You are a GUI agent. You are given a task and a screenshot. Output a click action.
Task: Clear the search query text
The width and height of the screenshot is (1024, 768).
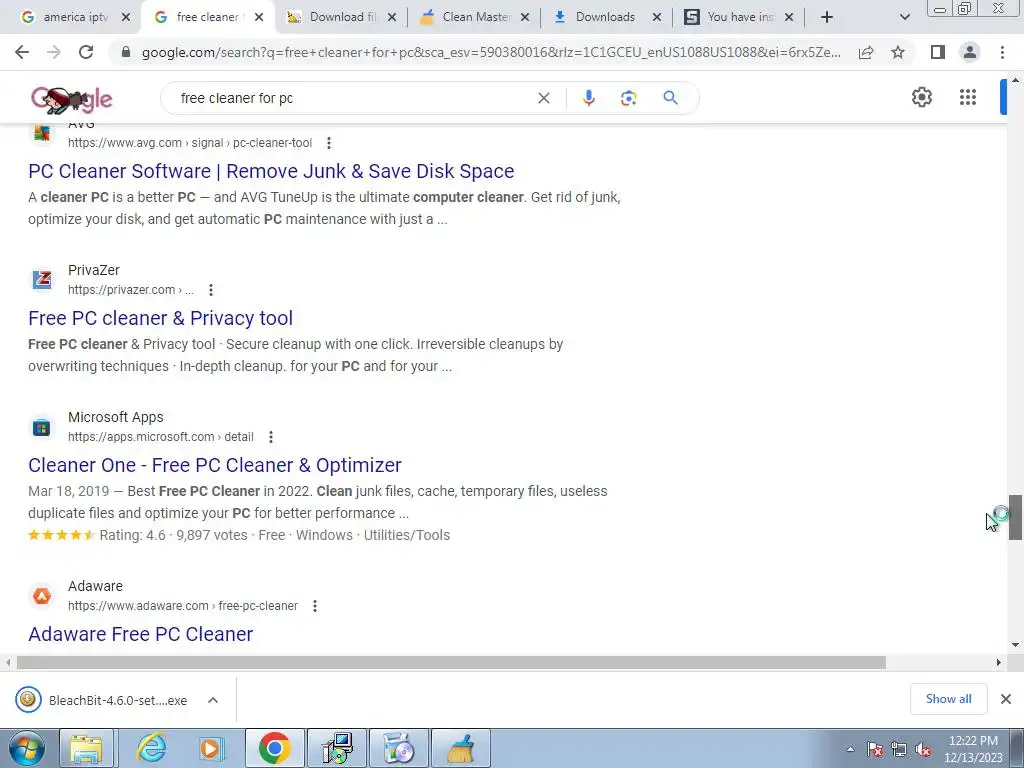tap(543, 98)
